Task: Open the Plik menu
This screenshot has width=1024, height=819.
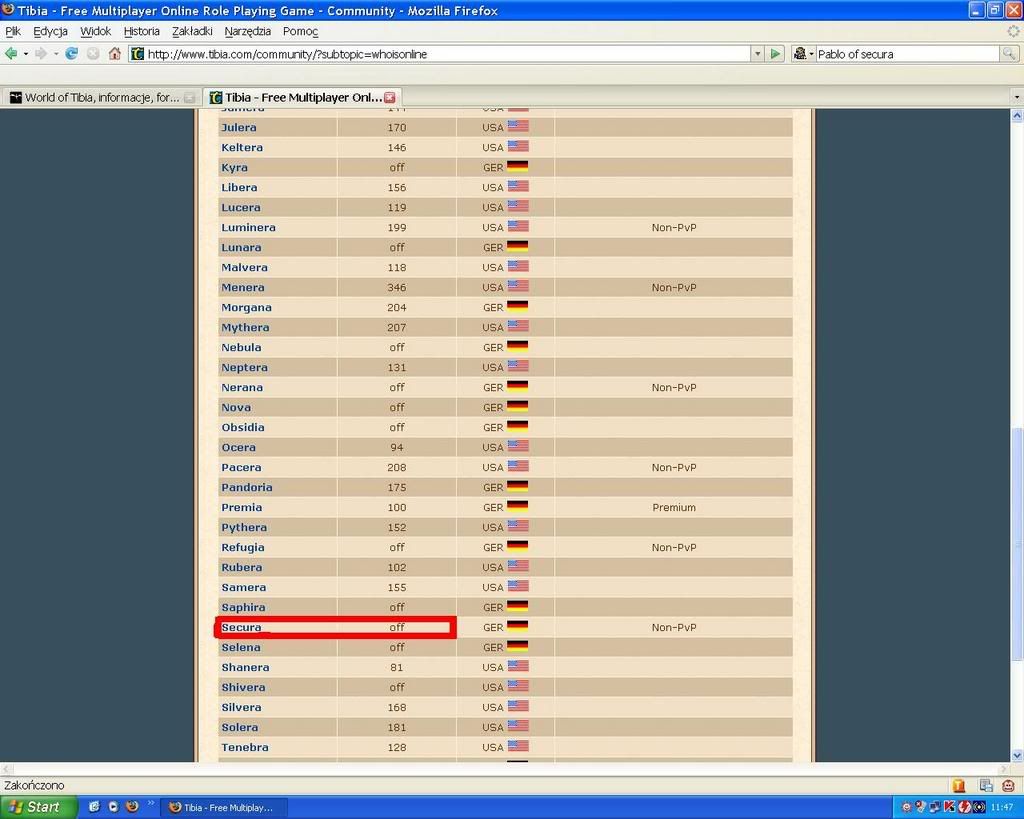Action: point(13,31)
